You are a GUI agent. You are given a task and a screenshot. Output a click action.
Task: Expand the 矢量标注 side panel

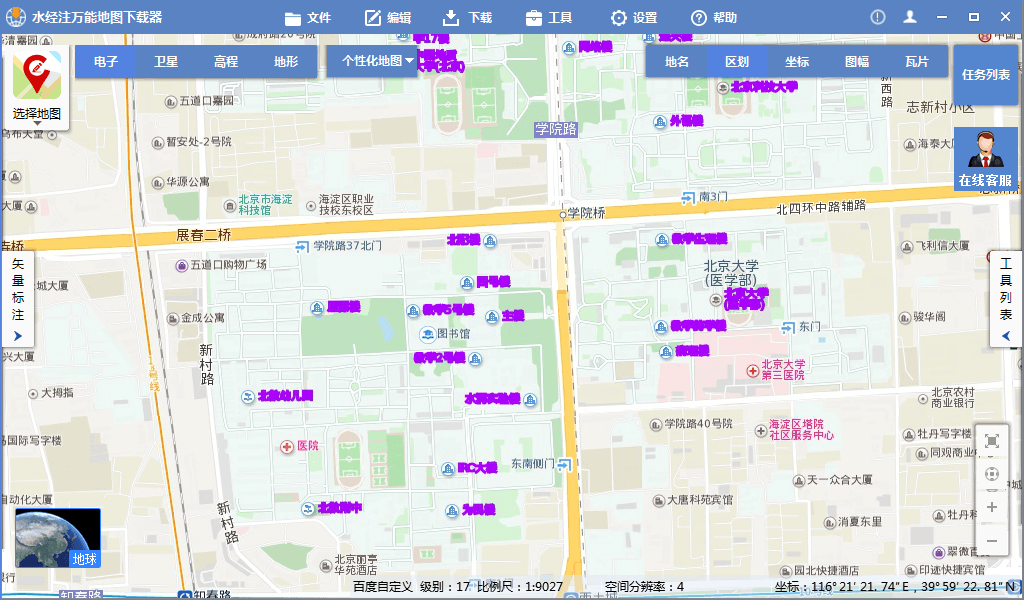[x=18, y=299]
